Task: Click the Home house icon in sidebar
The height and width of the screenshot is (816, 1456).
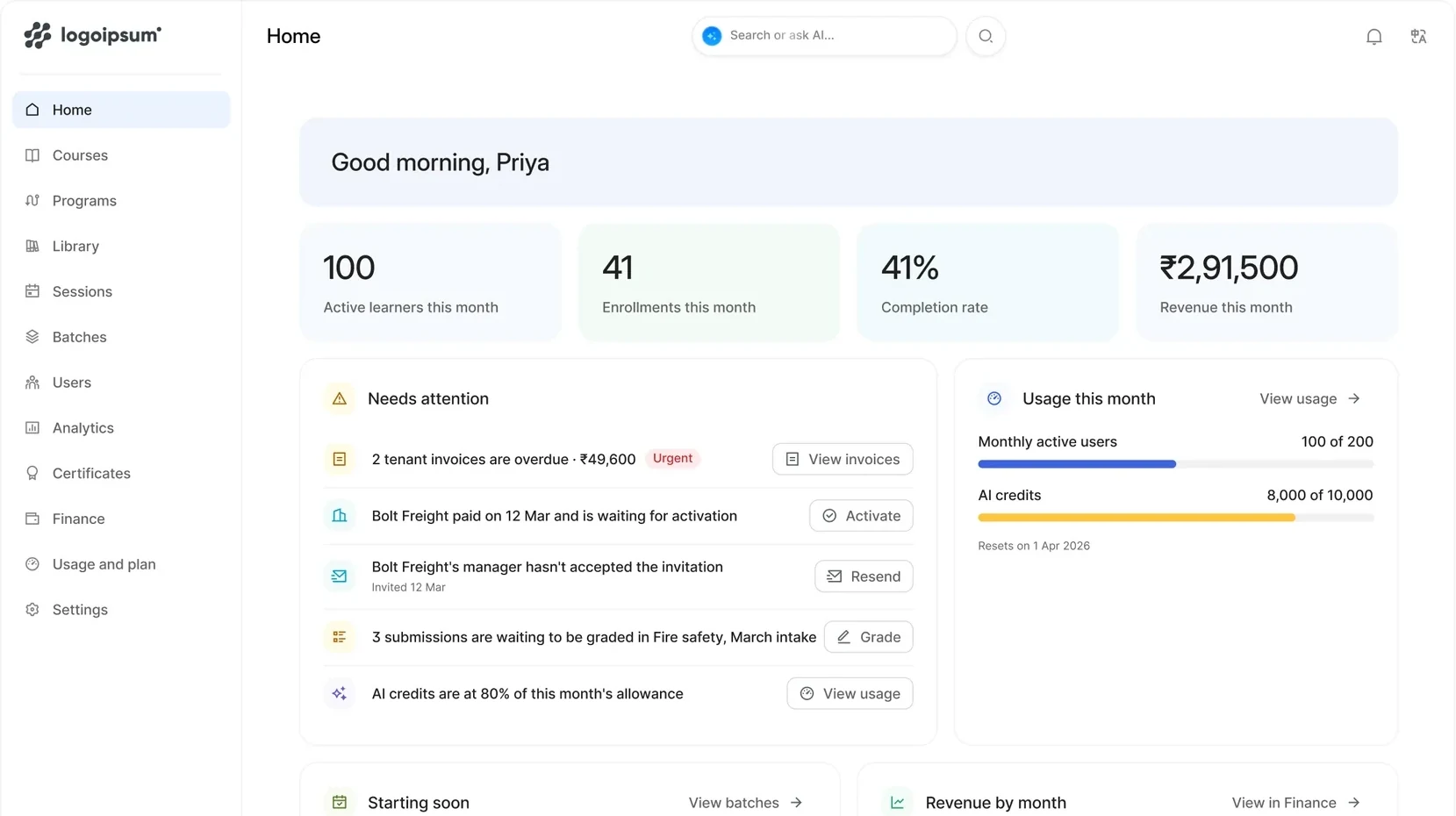Action: [32, 110]
